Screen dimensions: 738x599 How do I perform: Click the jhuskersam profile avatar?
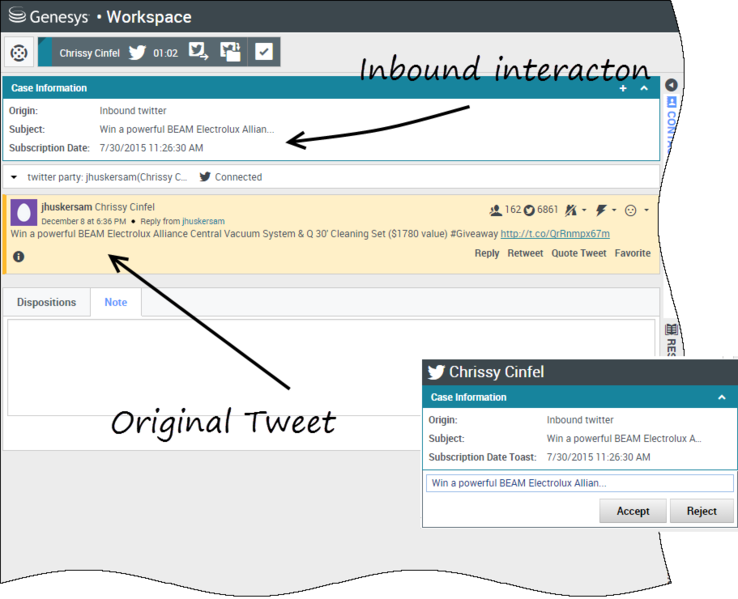pos(24,212)
